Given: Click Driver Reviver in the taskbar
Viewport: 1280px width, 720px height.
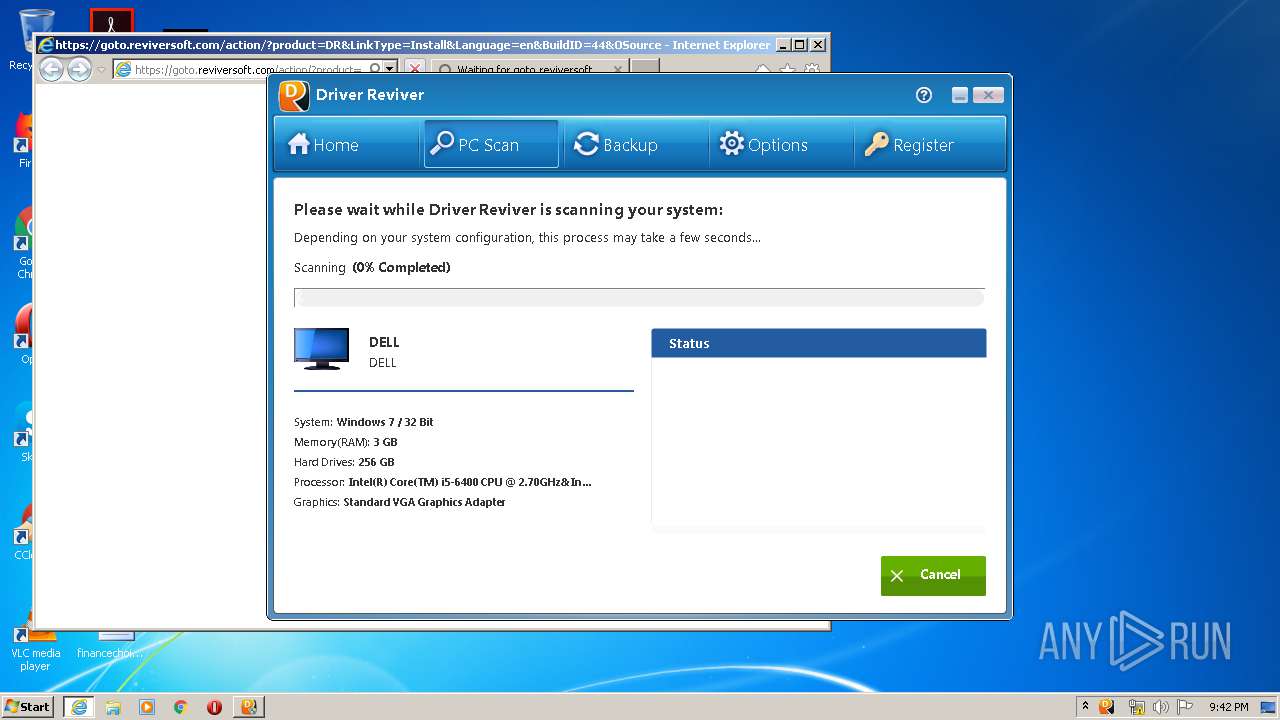Looking at the screenshot, I should click(x=249, y=706).
